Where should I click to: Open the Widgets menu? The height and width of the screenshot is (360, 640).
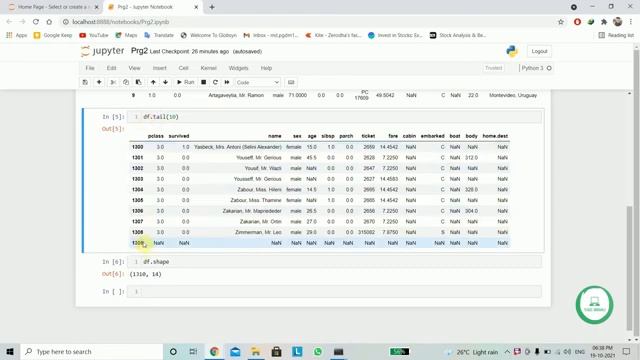tap(238, 68)
